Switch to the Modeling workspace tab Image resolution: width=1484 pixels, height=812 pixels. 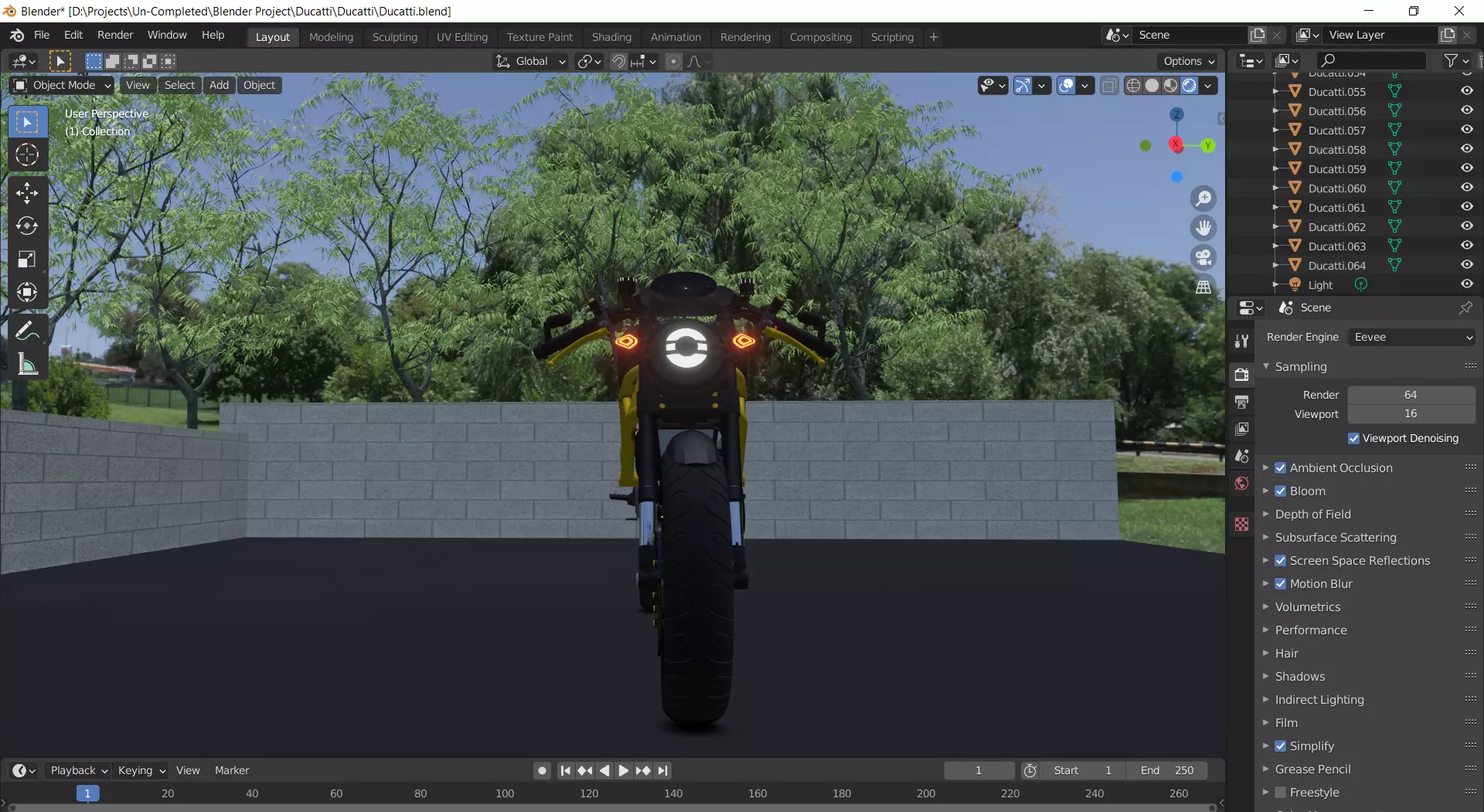tap(331, 37)
